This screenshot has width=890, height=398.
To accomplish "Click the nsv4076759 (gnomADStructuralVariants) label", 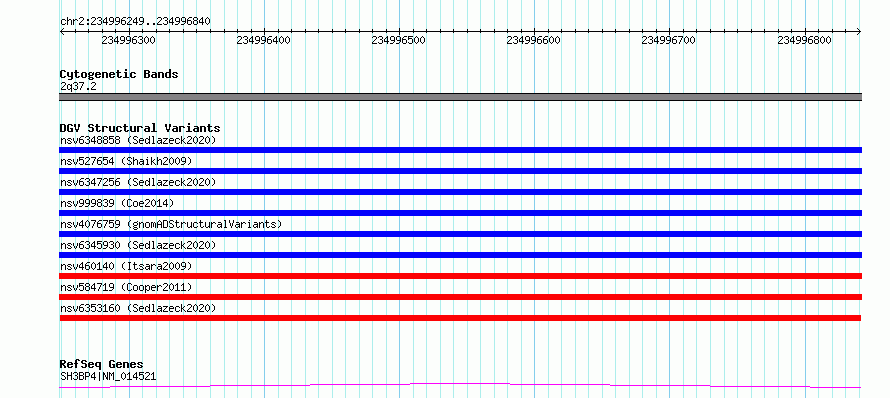I will [x=171, y=224].
